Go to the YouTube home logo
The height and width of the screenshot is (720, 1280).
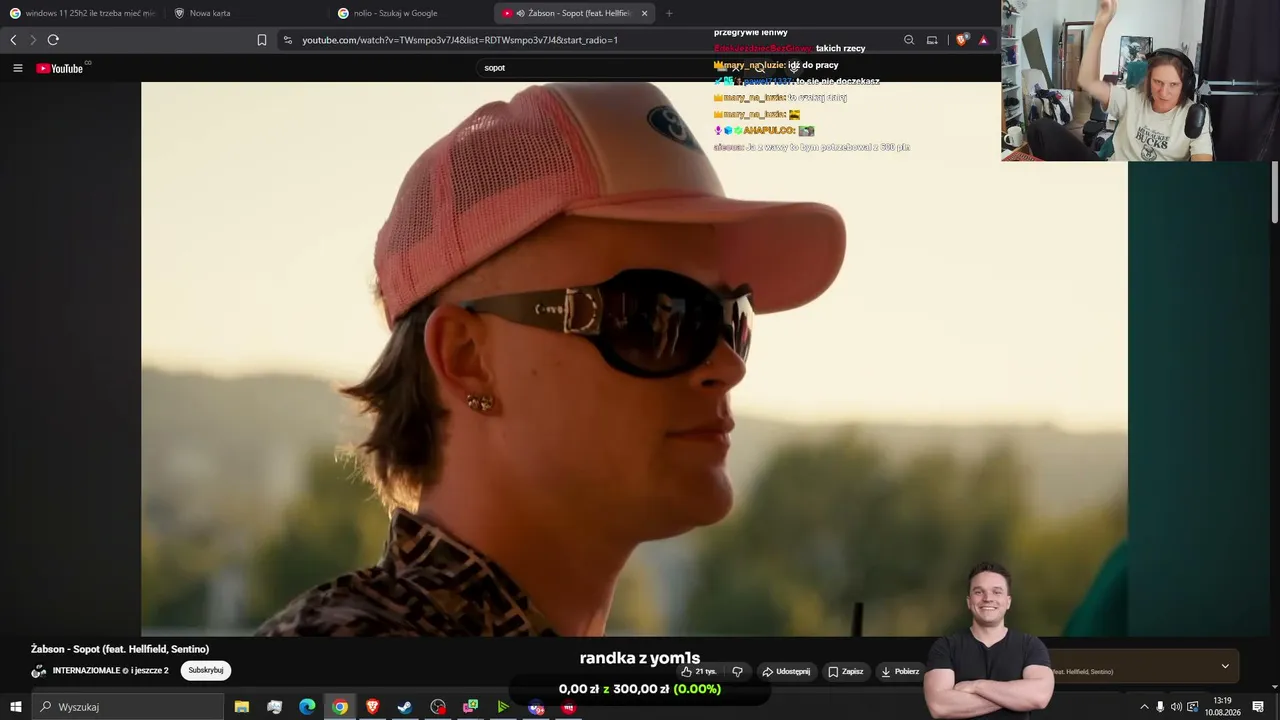[60, 68]
